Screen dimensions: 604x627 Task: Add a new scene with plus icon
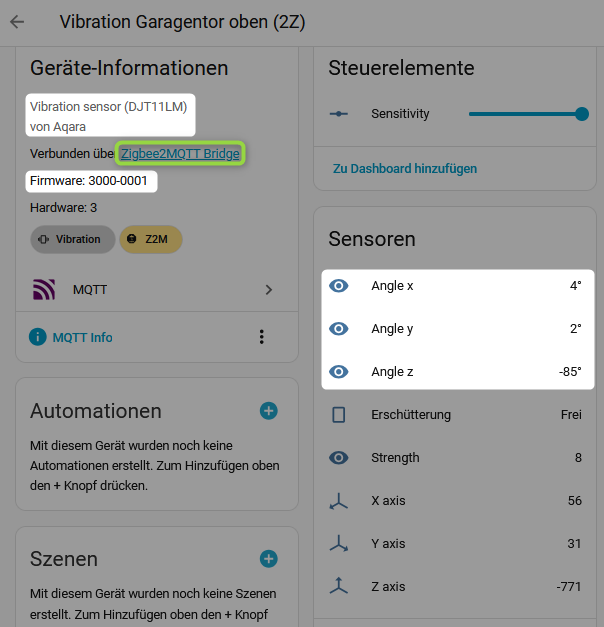pyautogui.click(x=268, y=559)
